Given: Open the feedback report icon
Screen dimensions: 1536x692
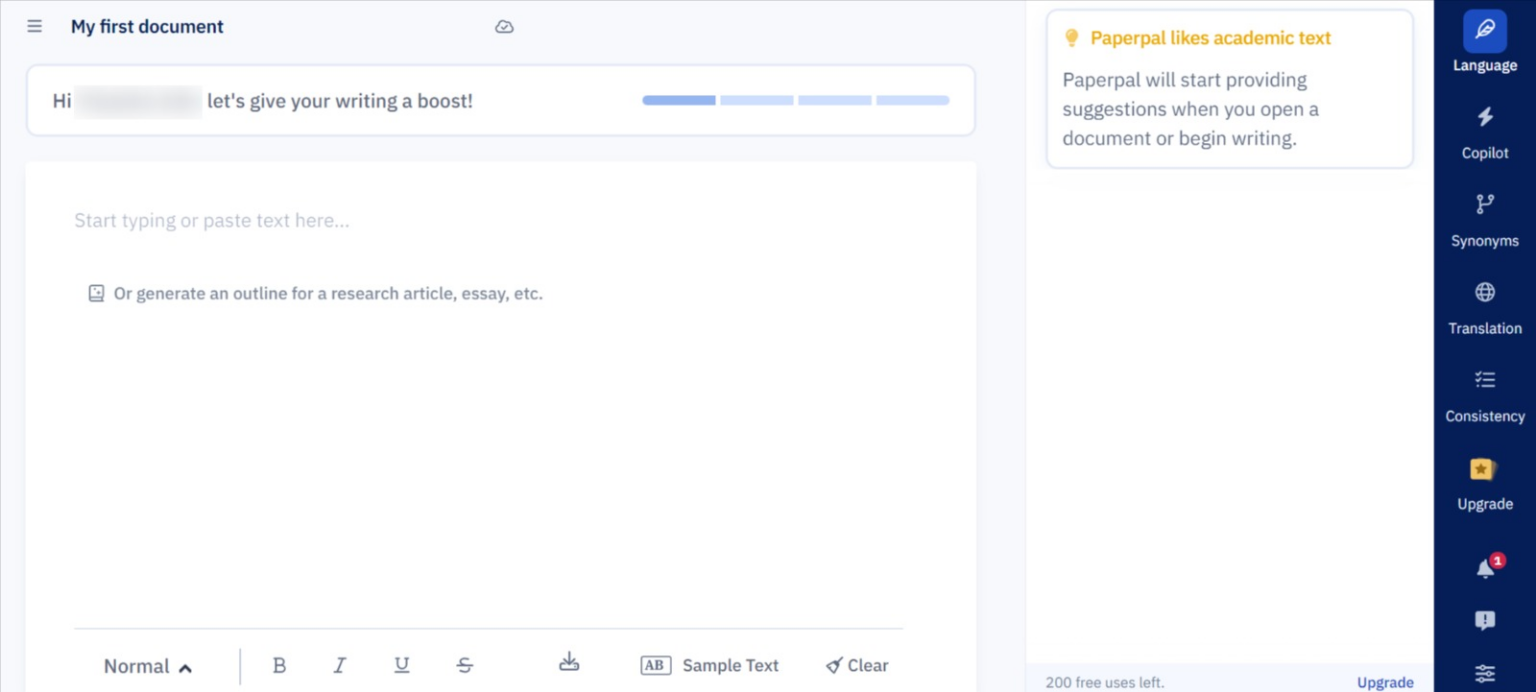Looking at the screenshot, I should [1484, 620].
